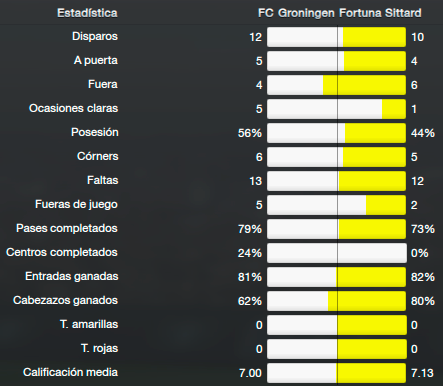Select the Ocasiones claras row label
The height and width of the screenshot is (386, 443).
tap(73, 108)
